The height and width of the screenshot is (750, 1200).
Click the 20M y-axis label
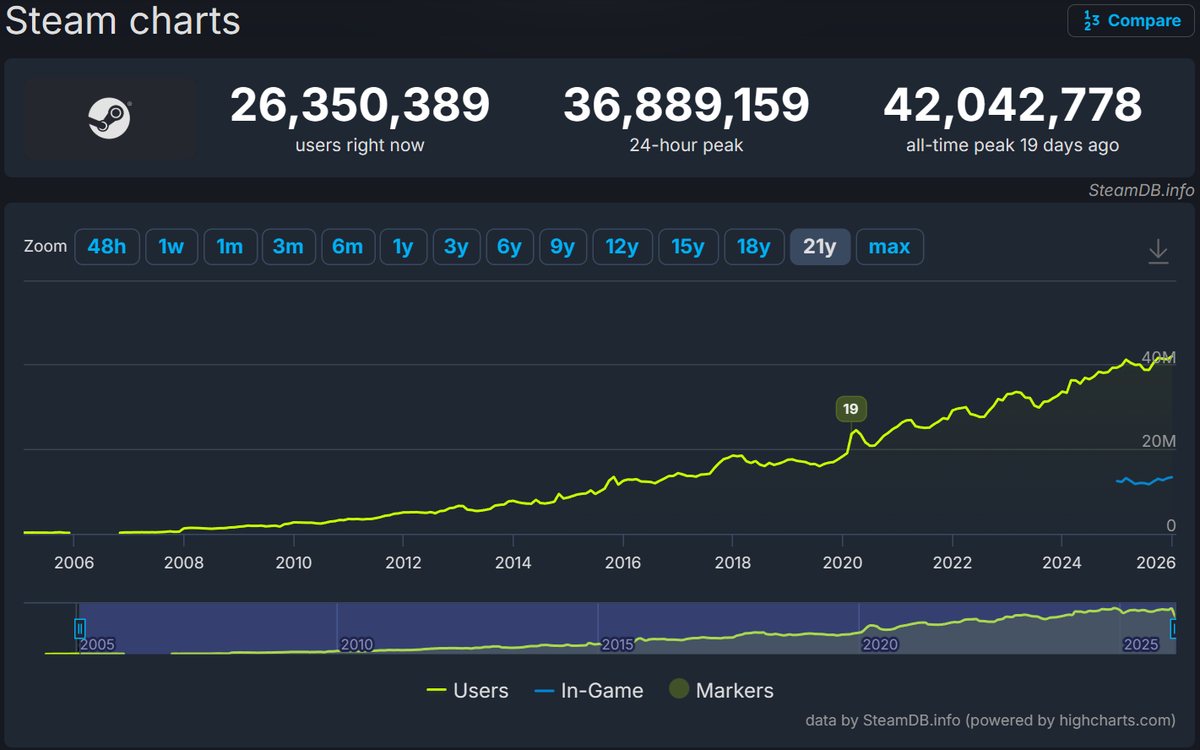point(1158,441)
